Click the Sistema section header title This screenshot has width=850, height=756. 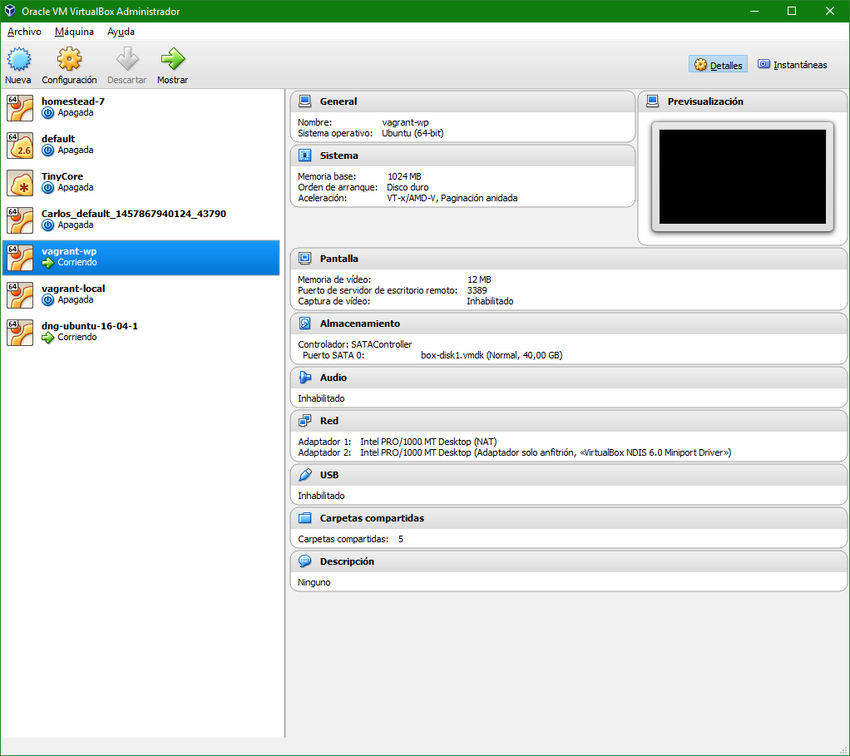point(339,156)
